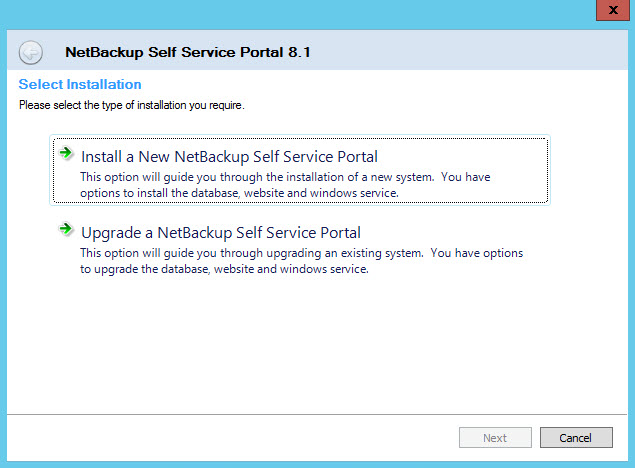Click 'to upgrade the database, website' text line

225,268
